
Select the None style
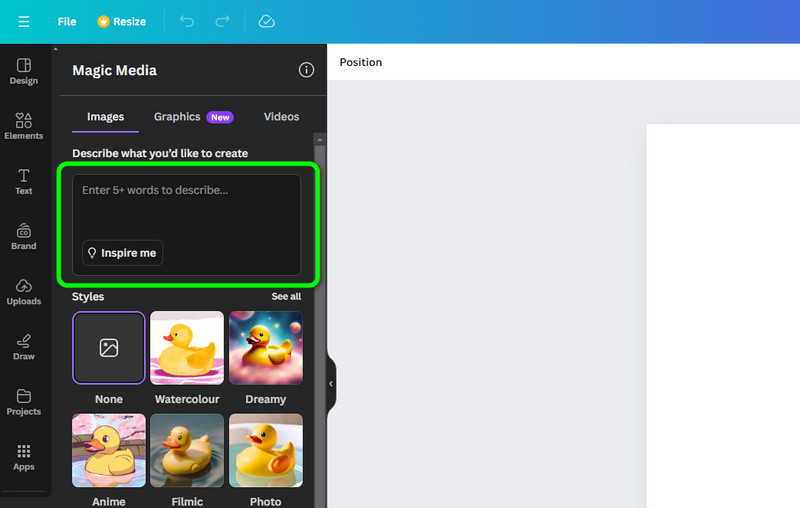point(109,348)
